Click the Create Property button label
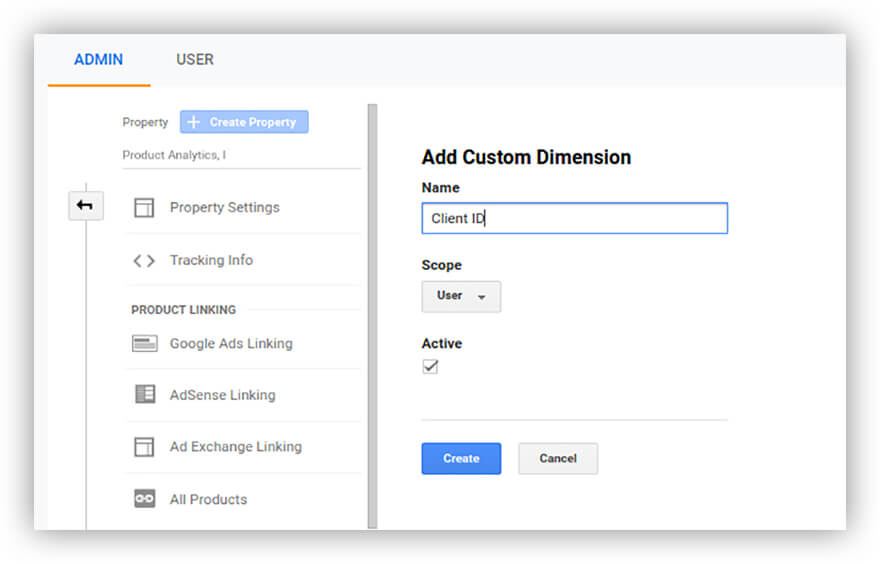The width and height of the screenshot is (880, 564). click(253, 122)
